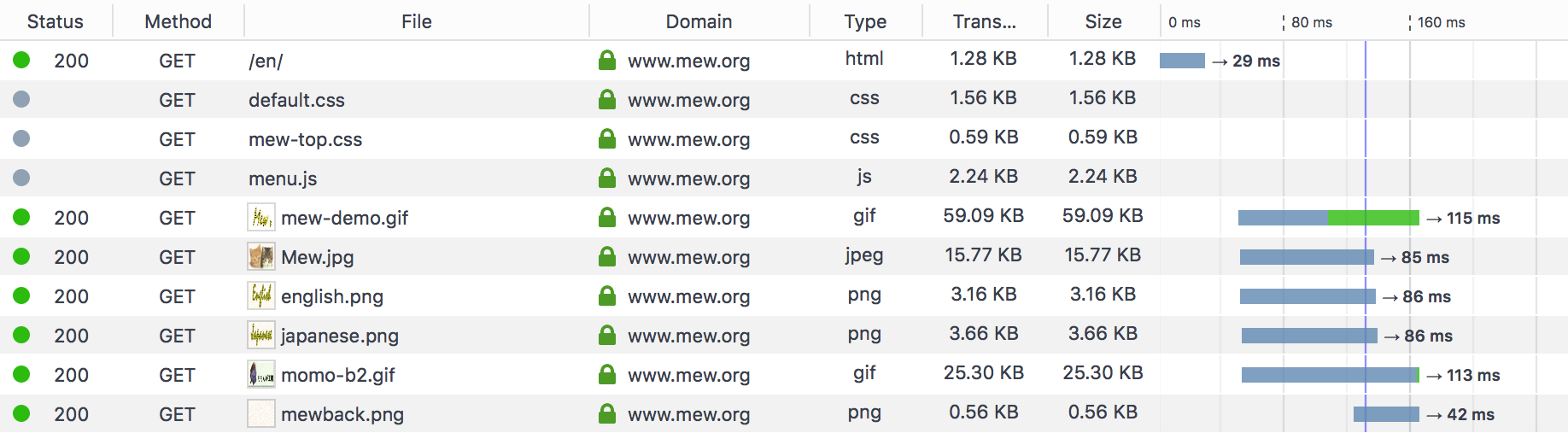Select the momo-b2.gif file name
This screenshot has height=433, width=1568.
coord(338,375)
